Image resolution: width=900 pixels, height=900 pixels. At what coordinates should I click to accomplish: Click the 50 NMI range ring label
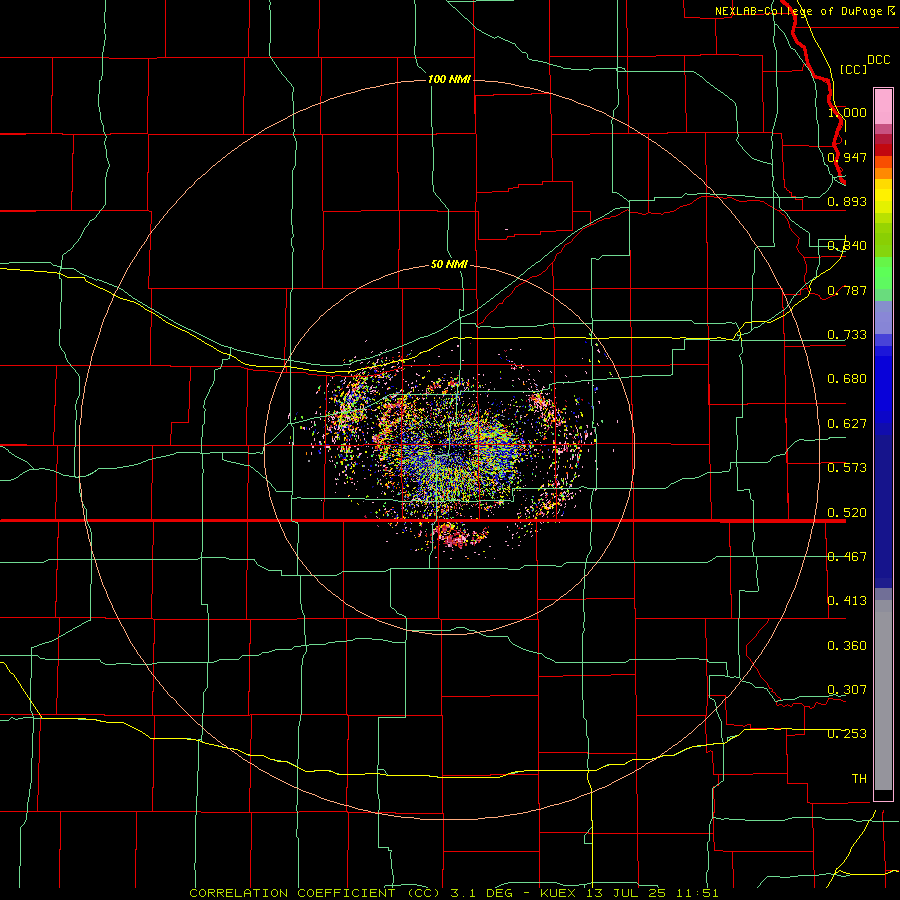tap(449, 264)
